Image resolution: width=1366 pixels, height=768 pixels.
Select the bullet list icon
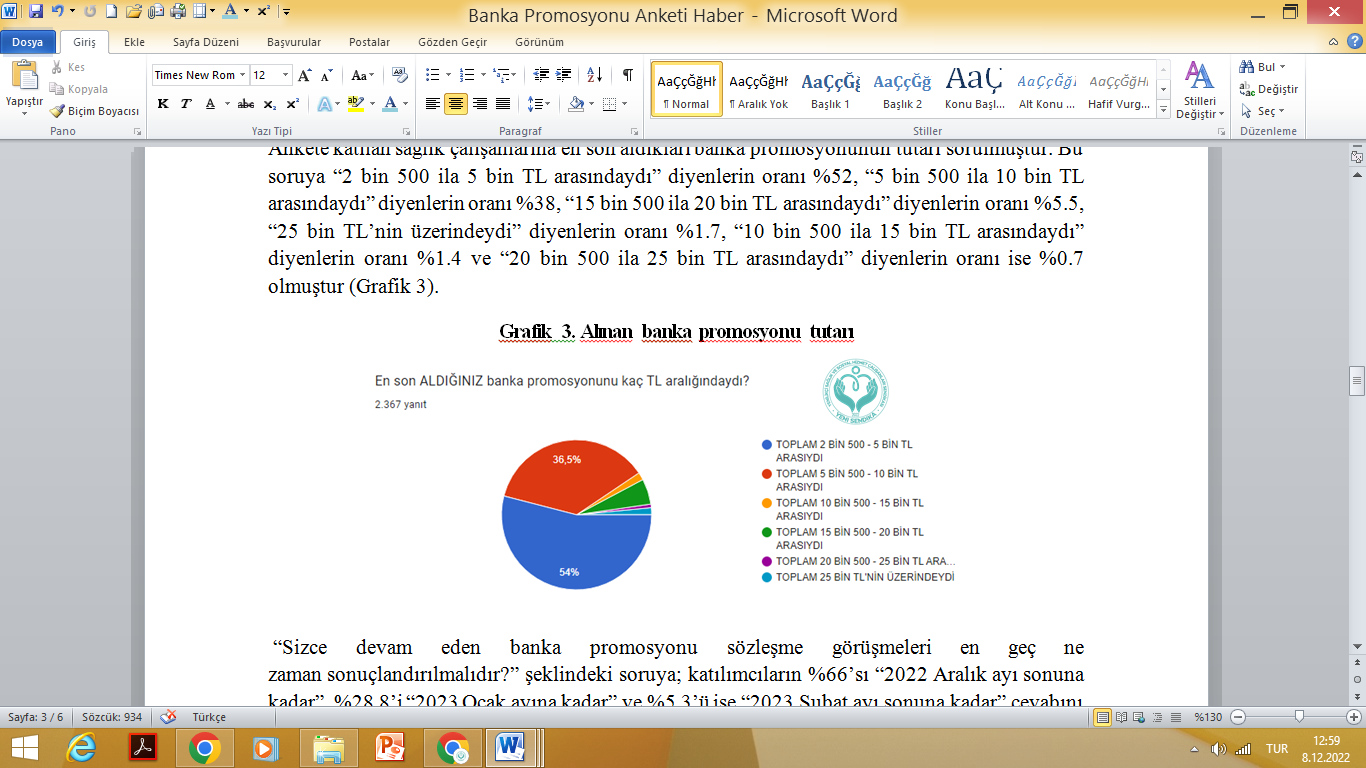pos(432,75)
